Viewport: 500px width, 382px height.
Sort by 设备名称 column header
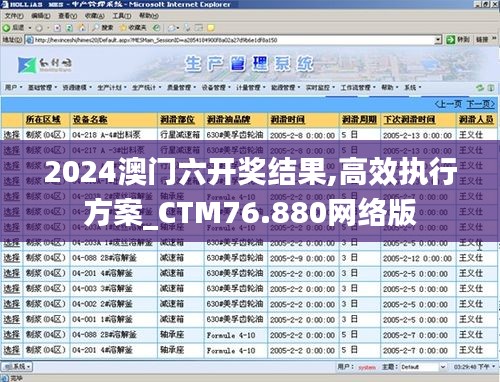(x=90, y=119)
